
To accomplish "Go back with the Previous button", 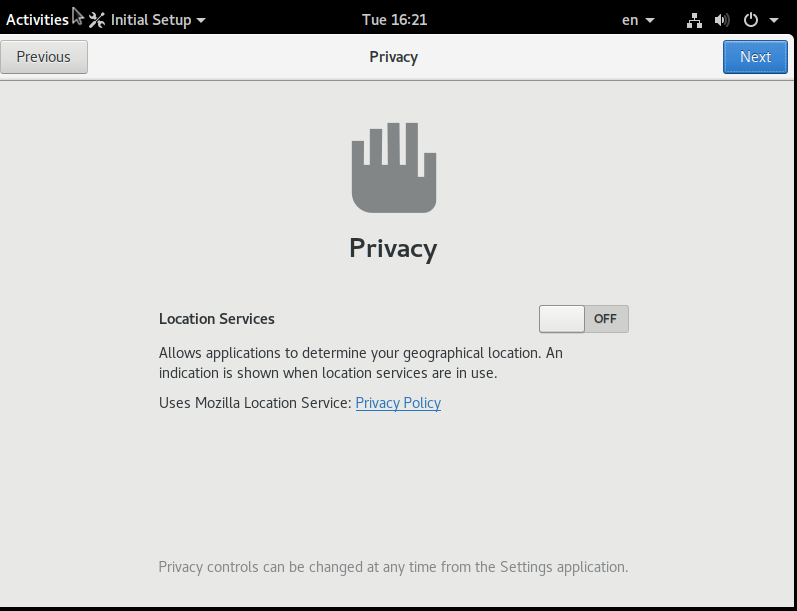I will [x=44, y=57].
